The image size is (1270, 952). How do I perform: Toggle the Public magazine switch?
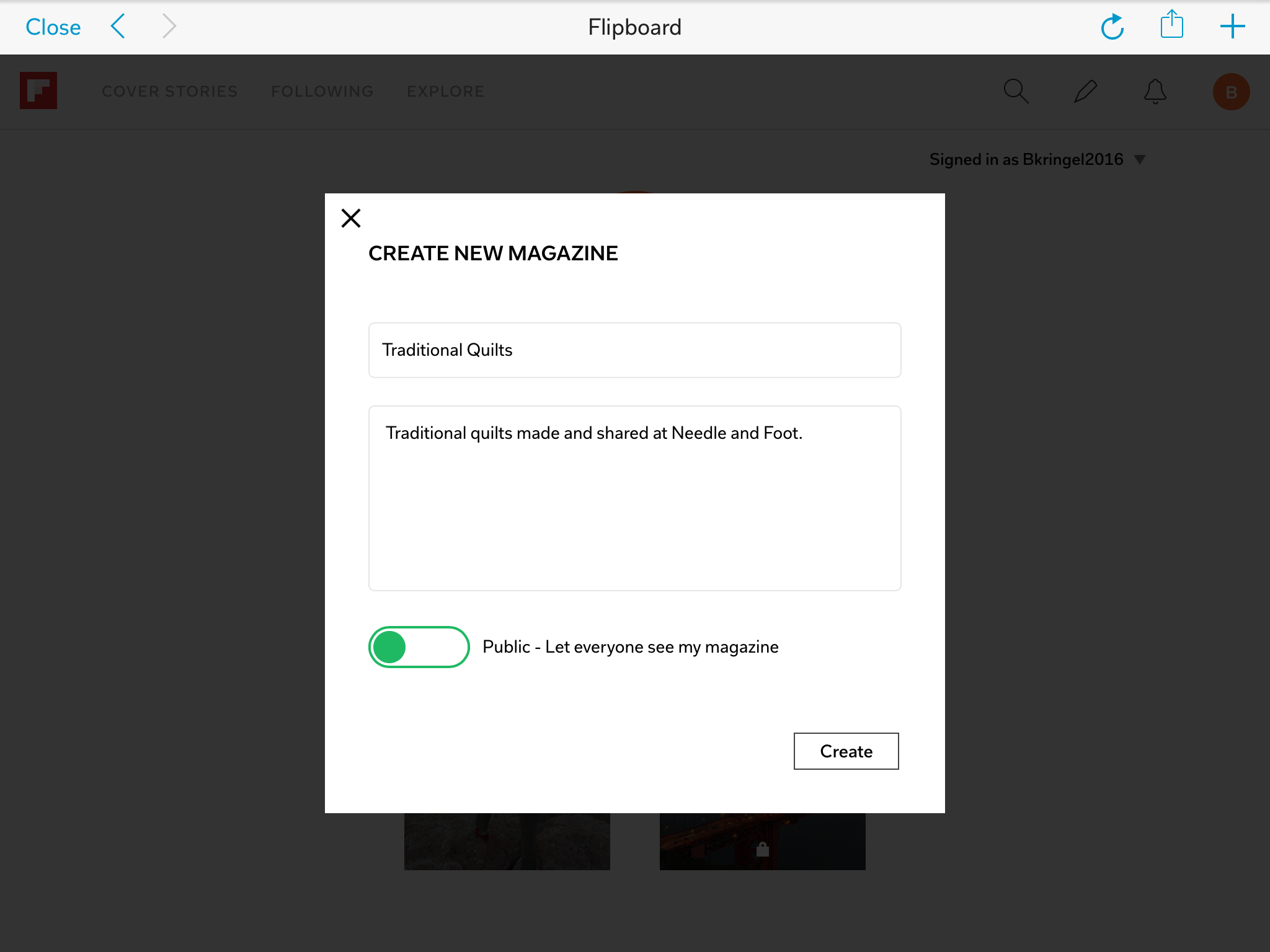pyautogui.click(x=419, y=647)
